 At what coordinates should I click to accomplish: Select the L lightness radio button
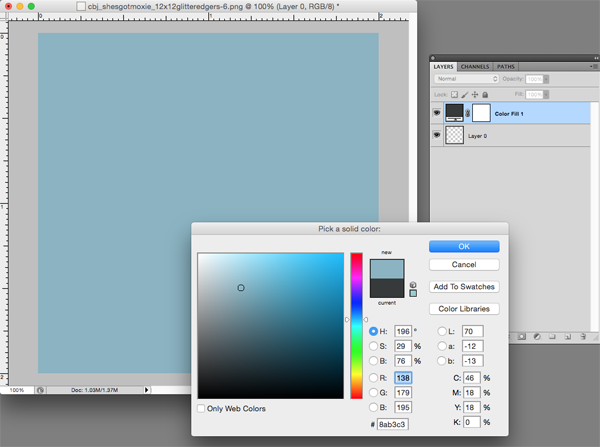pos(442,331)
